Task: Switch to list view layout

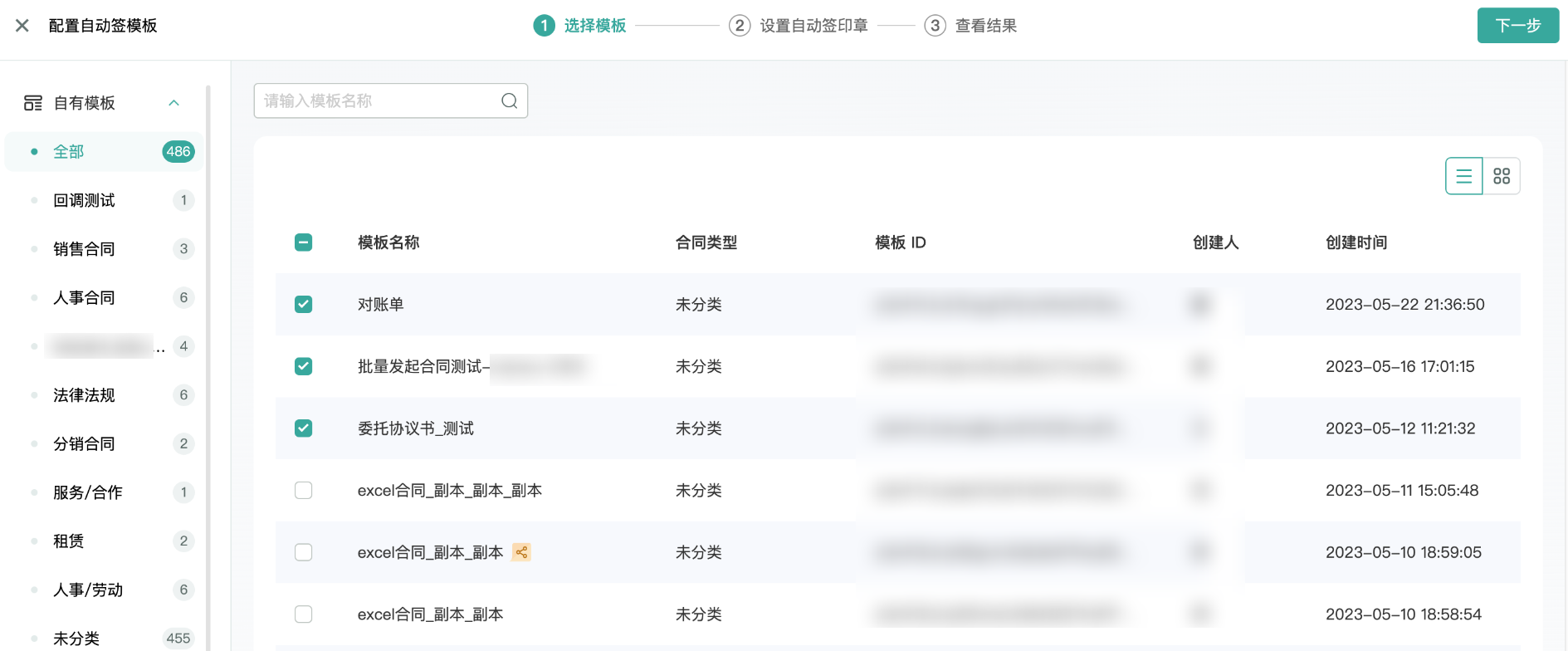Action: (1464, 176)
